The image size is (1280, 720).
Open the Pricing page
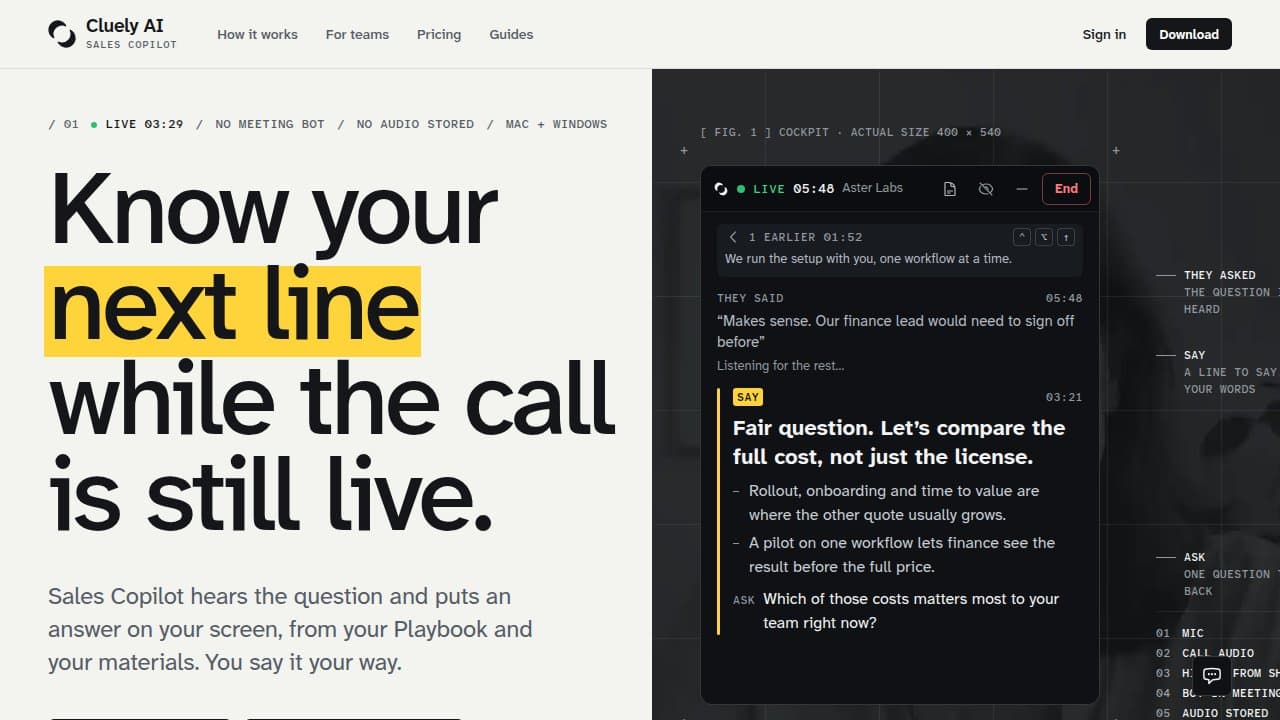pyautogui.click(x=439, y=34)
